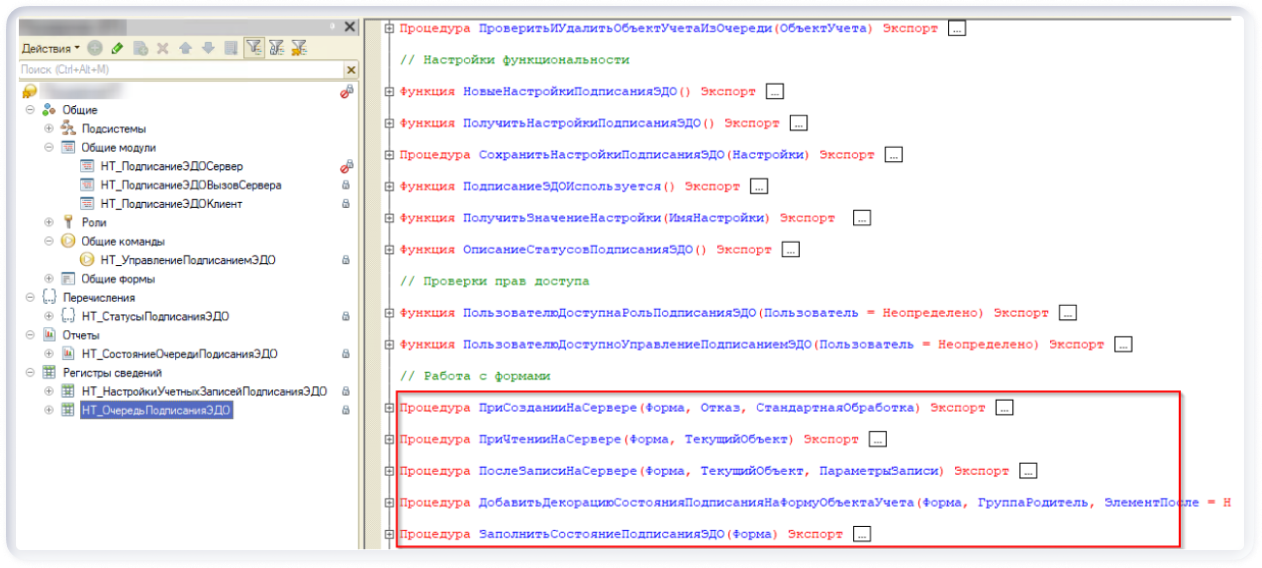1262x568 pixels.
Task: Click the move down arrow icon
Action: point(208,48)
